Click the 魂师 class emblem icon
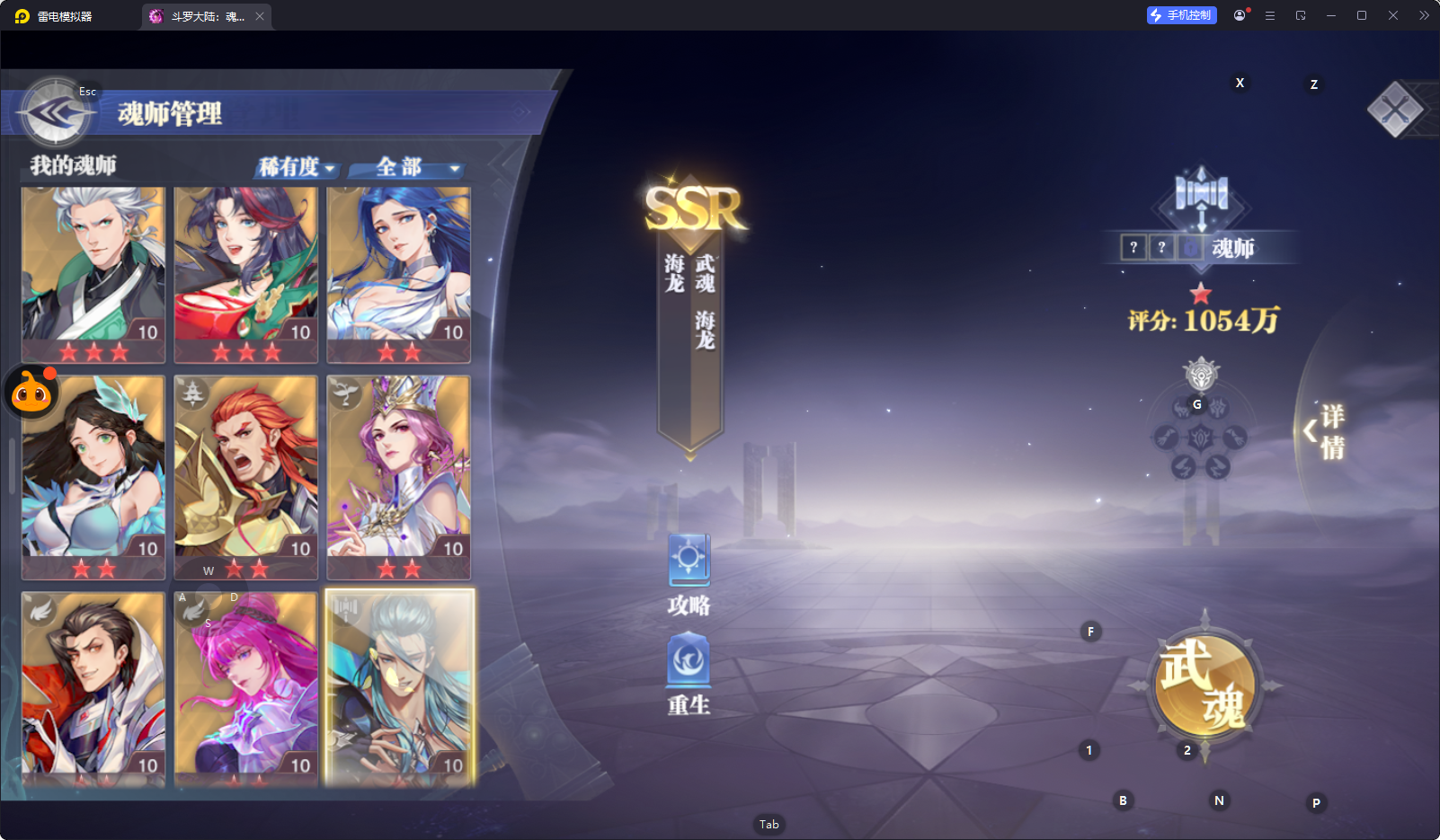The height and width of the screenshot is (840, 1440). tap(1202, 198)
